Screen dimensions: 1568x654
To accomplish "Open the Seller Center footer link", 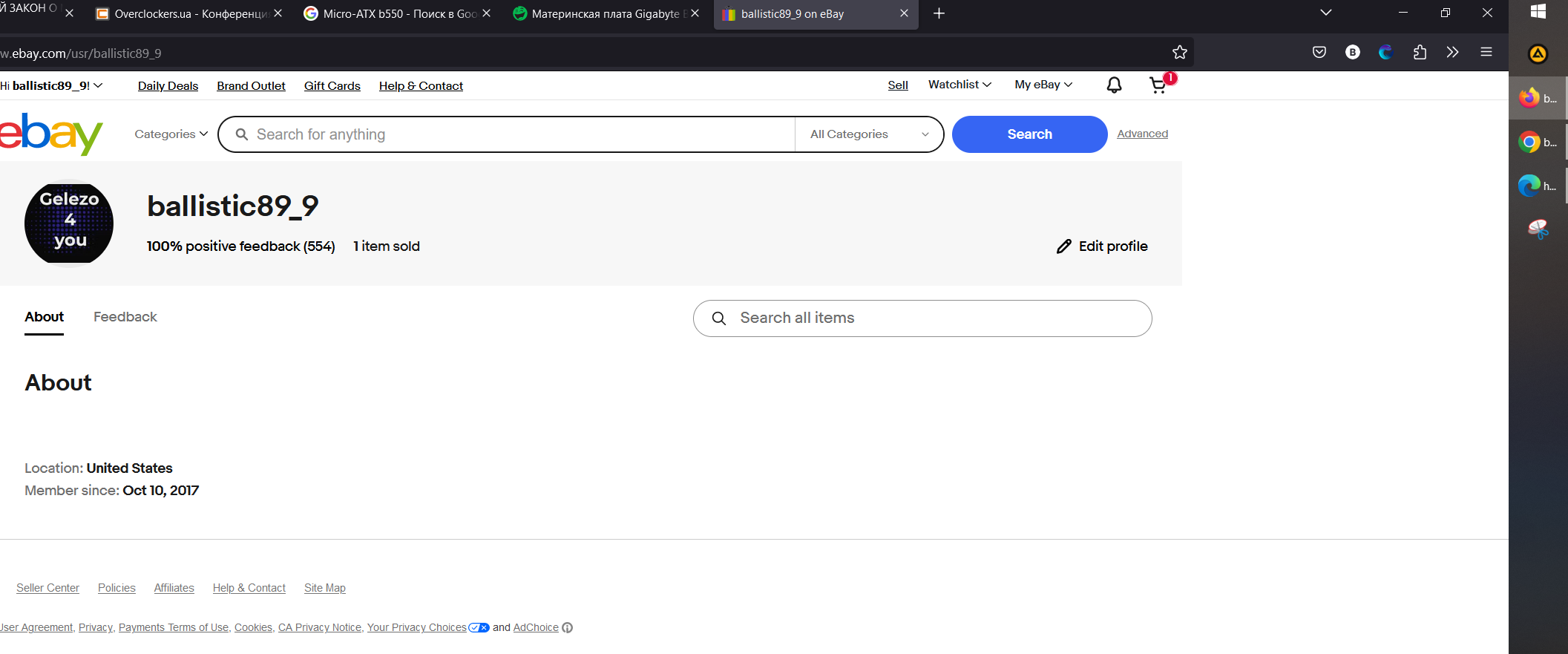I will coord(47,588).
